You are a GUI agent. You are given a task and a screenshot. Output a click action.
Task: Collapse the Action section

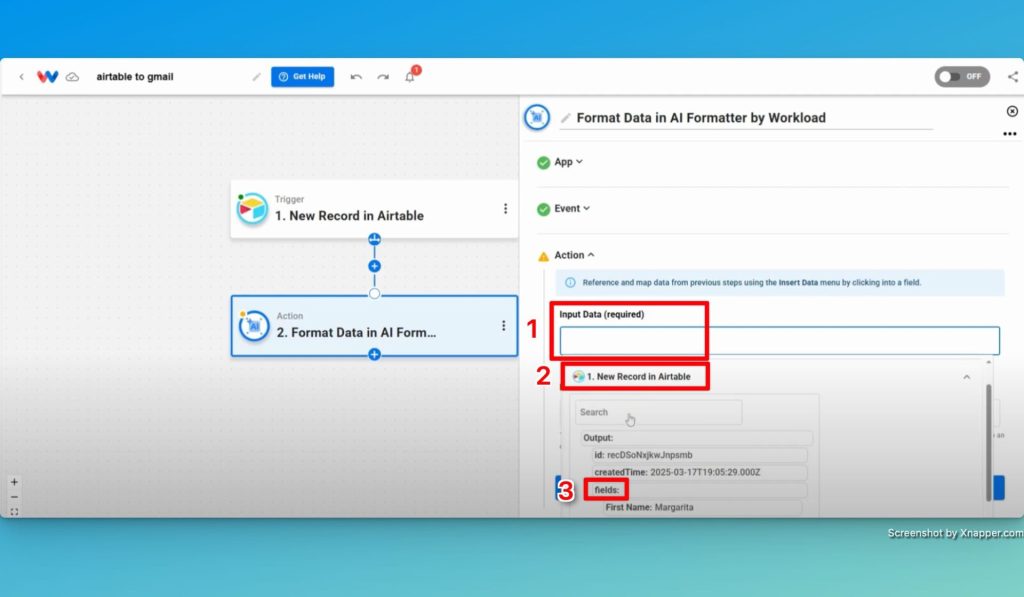click(x=575, y=255)
